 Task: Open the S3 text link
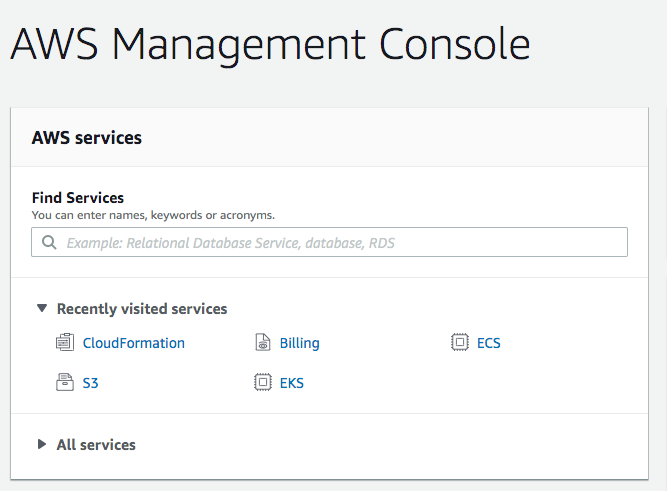pos(90,383)
